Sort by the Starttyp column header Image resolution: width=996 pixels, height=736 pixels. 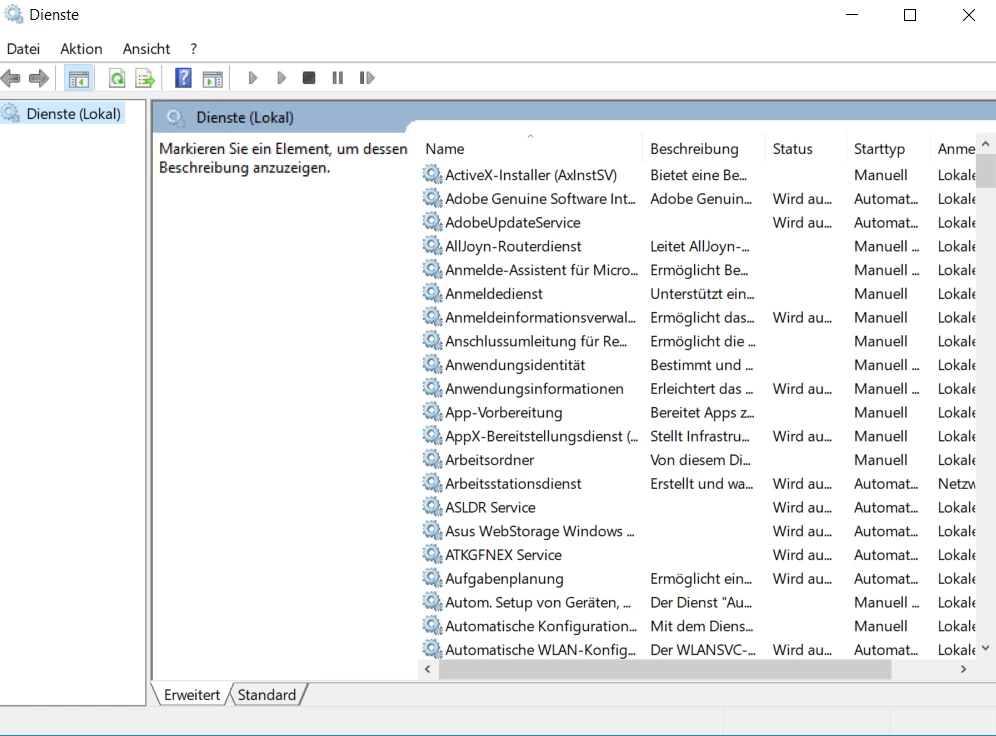pos(888,149)
